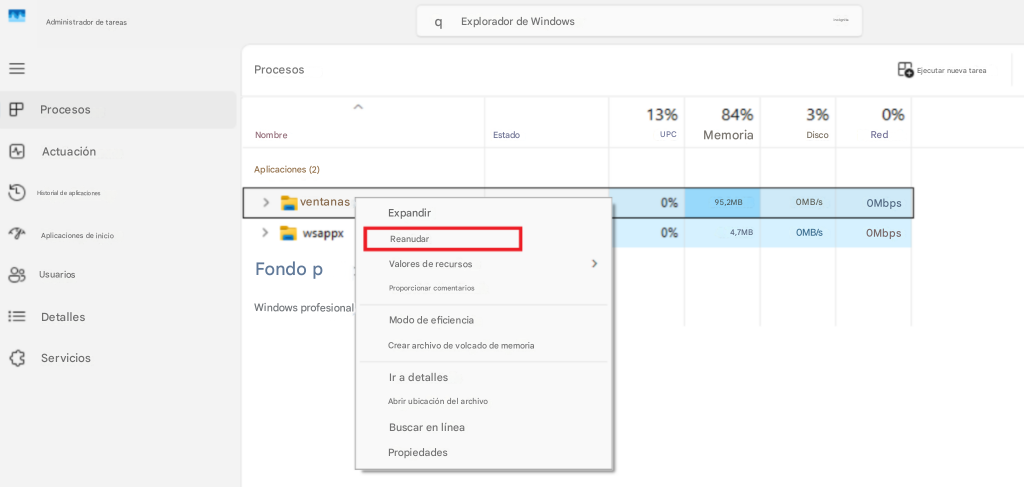
Task: Select Abrir ubicación del archivo
Action: [x=438, y=401]
